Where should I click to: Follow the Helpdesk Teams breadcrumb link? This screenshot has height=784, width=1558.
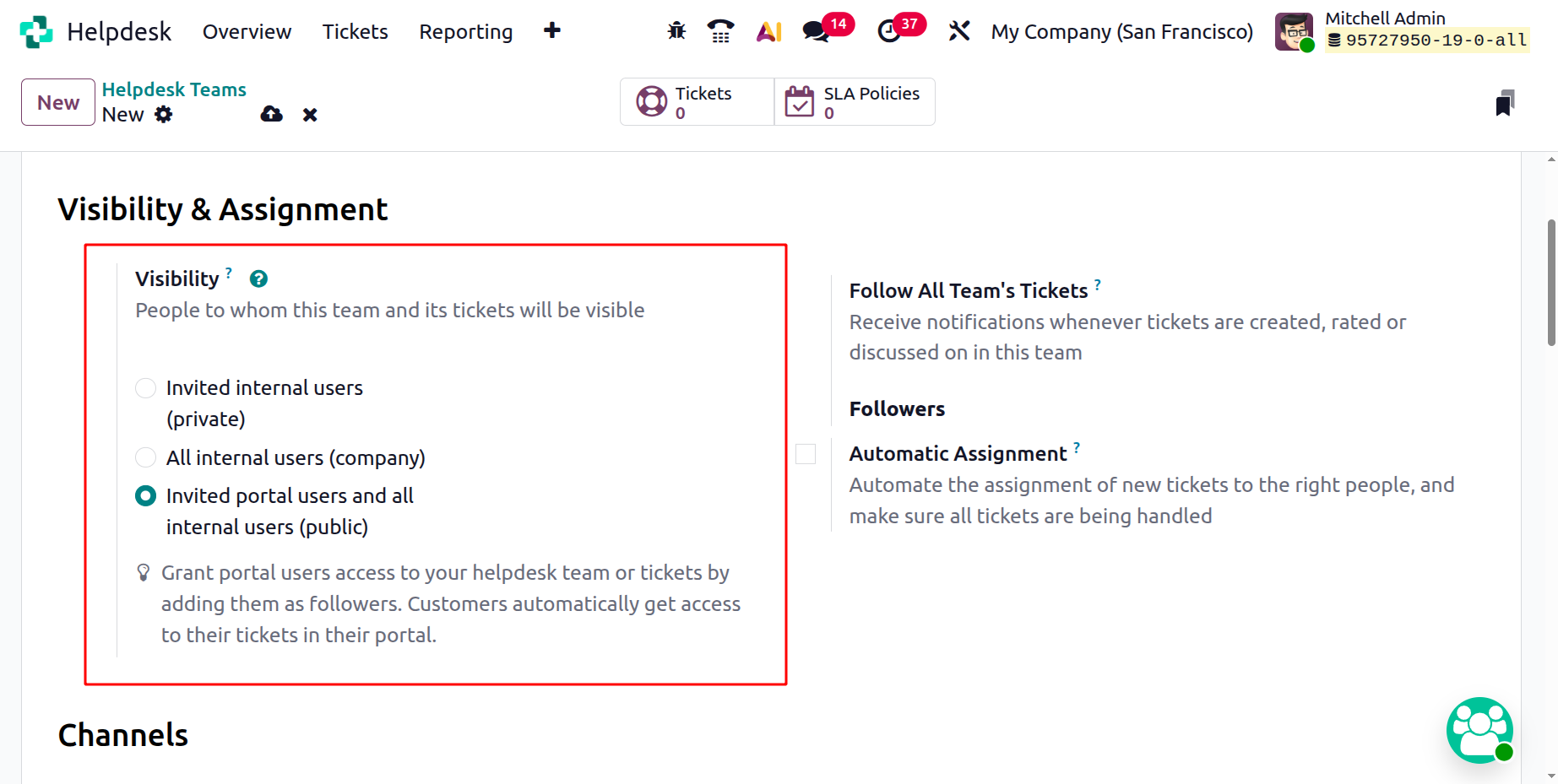174,89
